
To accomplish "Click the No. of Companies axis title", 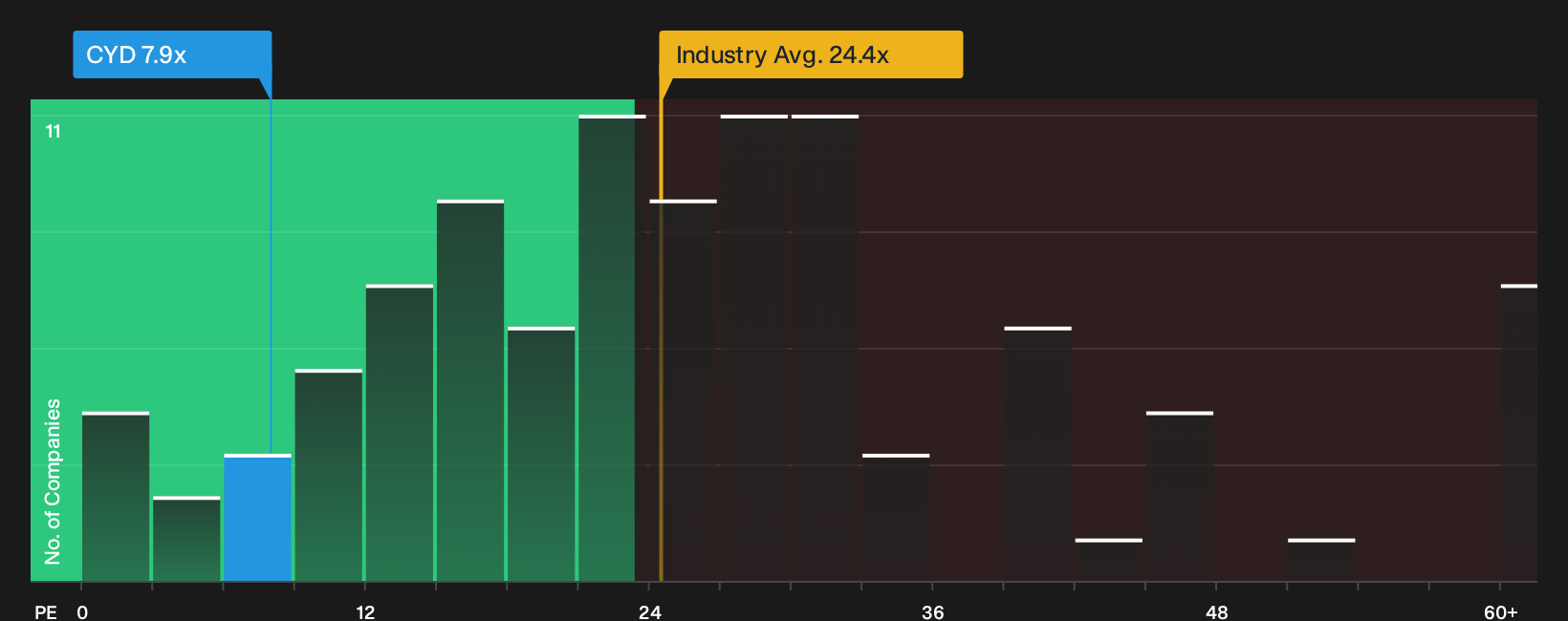I will tap(53, 482).
